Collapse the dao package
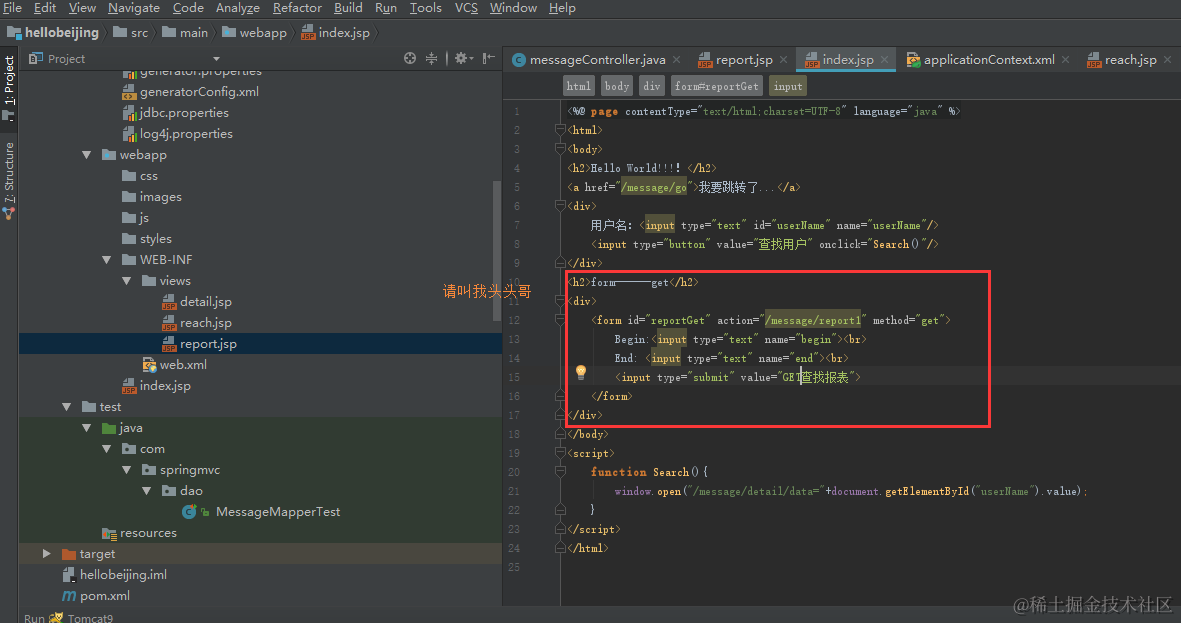The width and height of the screenshot is (1181, 623). [147, 490]
